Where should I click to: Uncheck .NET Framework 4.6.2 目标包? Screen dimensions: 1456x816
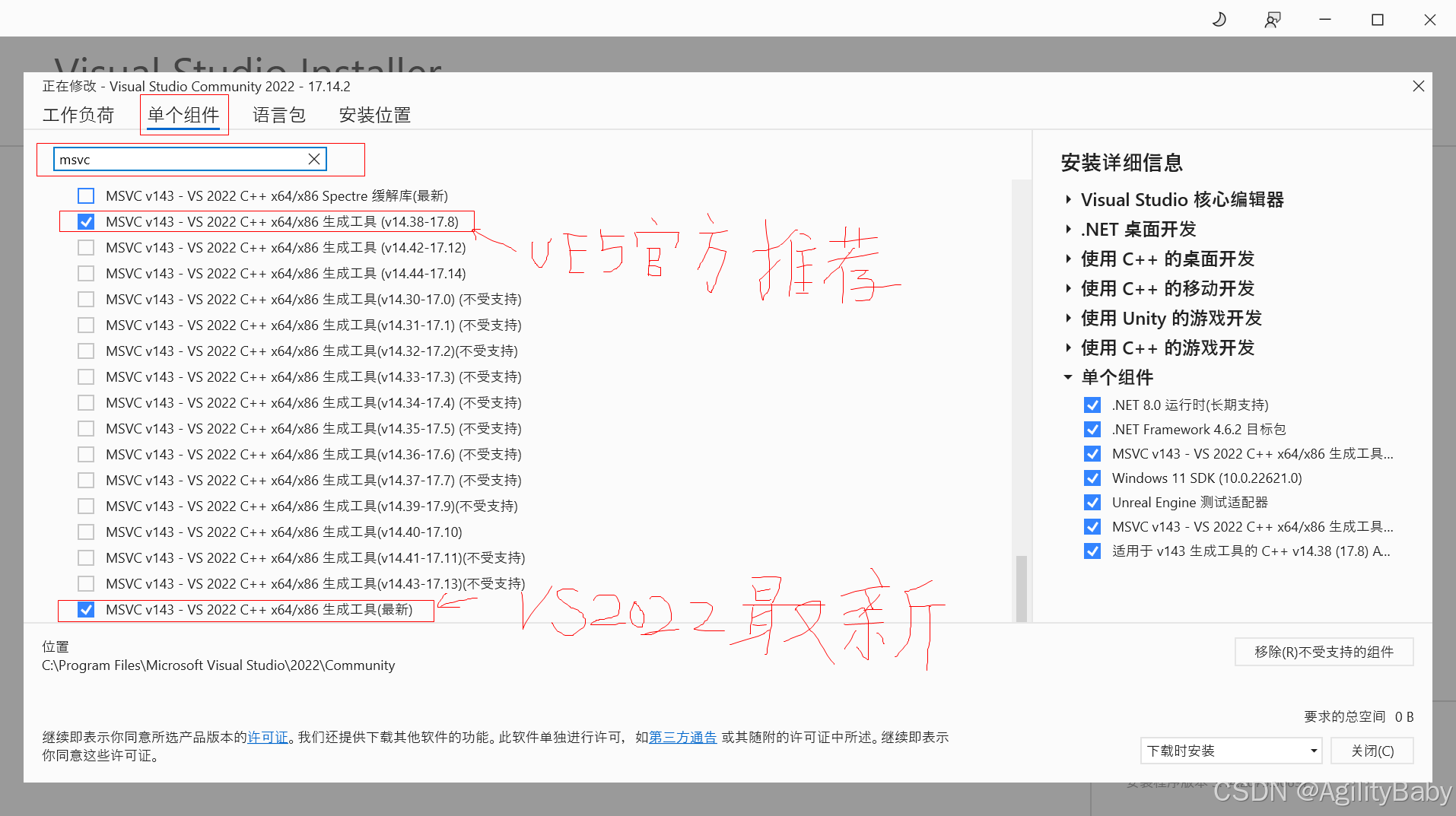pyautogui.click(x=1092, y=430)
